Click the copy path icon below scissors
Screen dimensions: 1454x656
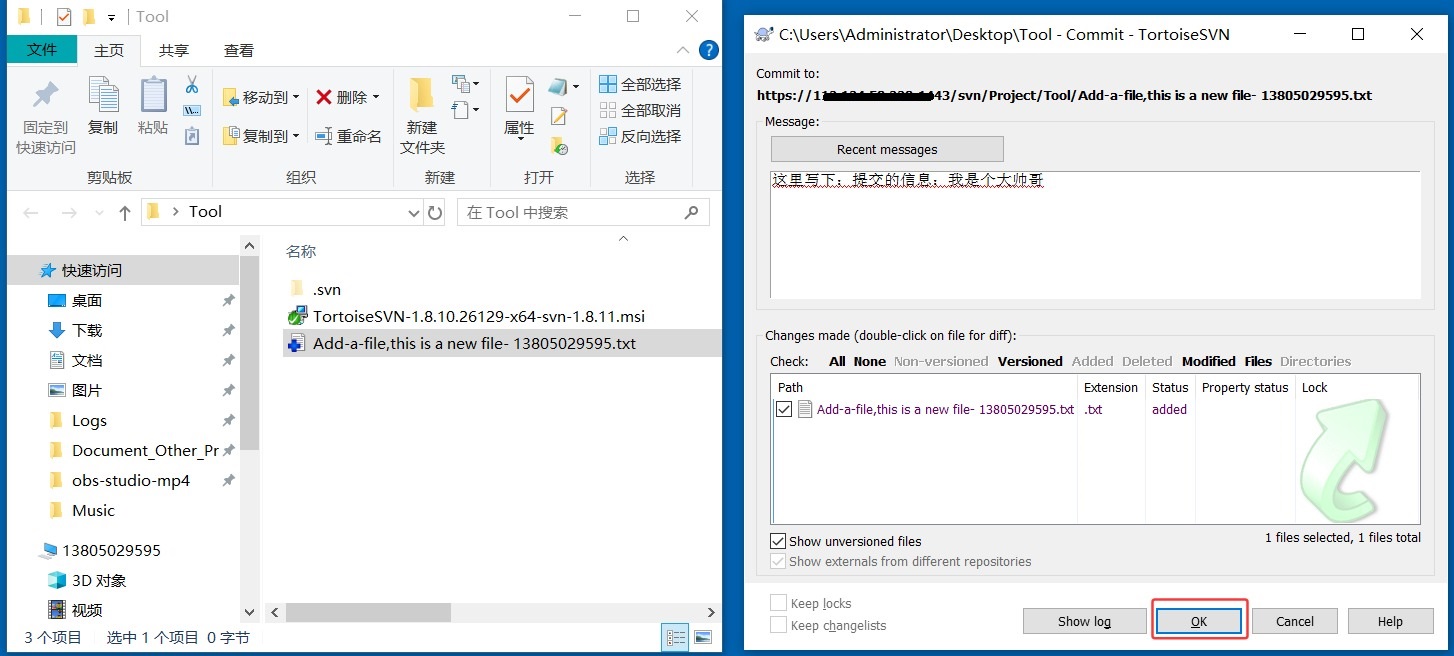point(192,110)
